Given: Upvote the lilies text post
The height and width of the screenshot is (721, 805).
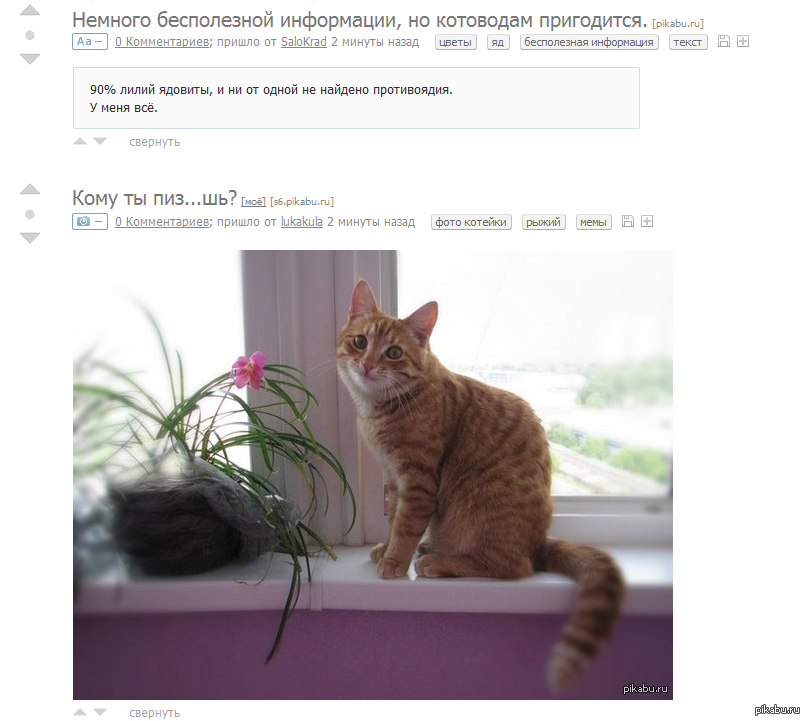Looking at the screenshot, I should tap(30, 11).
